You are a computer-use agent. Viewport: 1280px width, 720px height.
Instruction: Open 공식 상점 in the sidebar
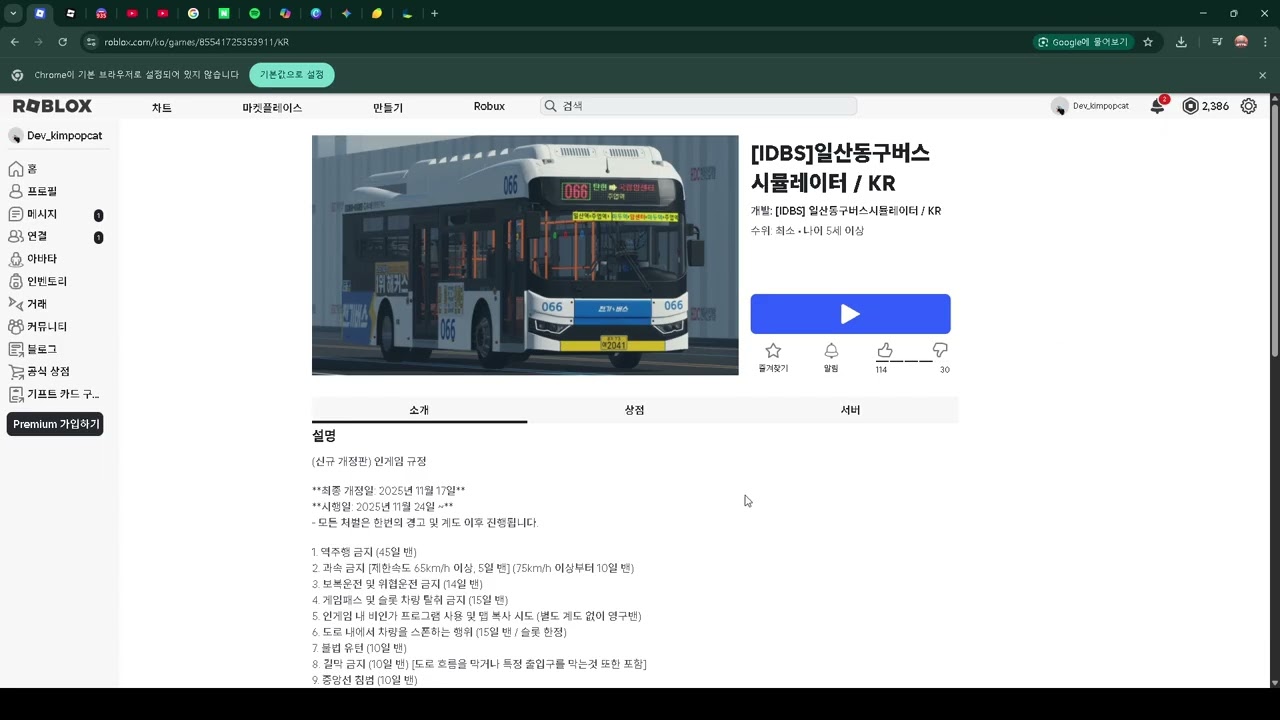(x=40, y=372)
